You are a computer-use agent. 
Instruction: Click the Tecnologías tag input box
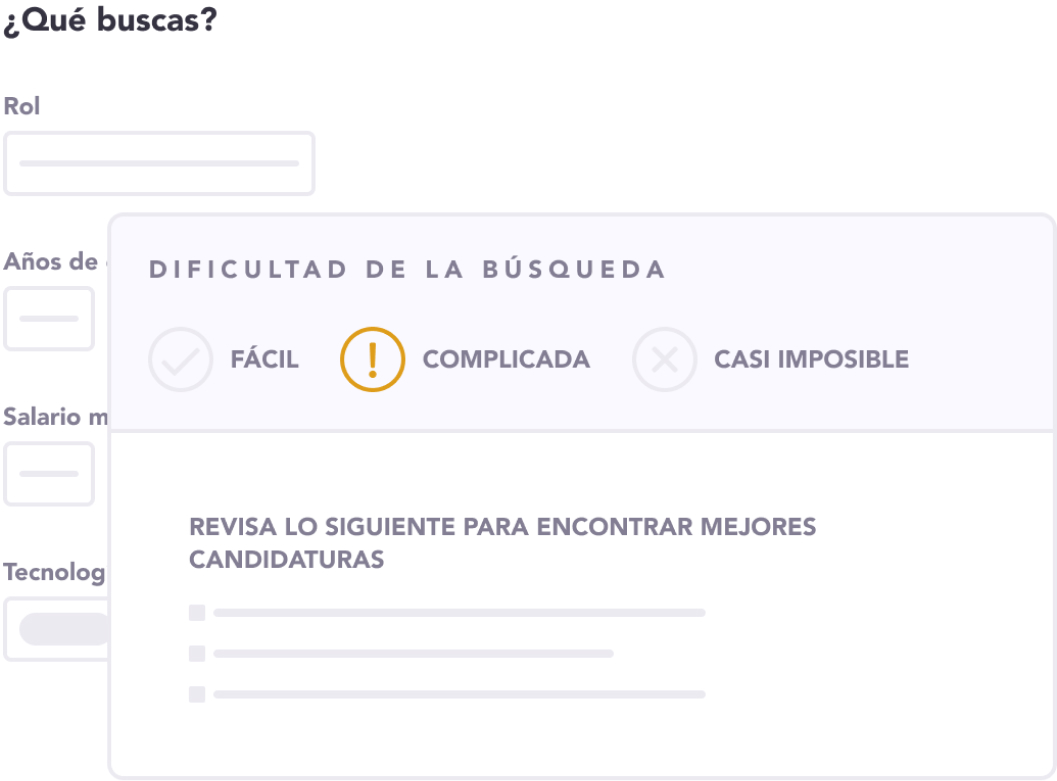pos(56,629)
